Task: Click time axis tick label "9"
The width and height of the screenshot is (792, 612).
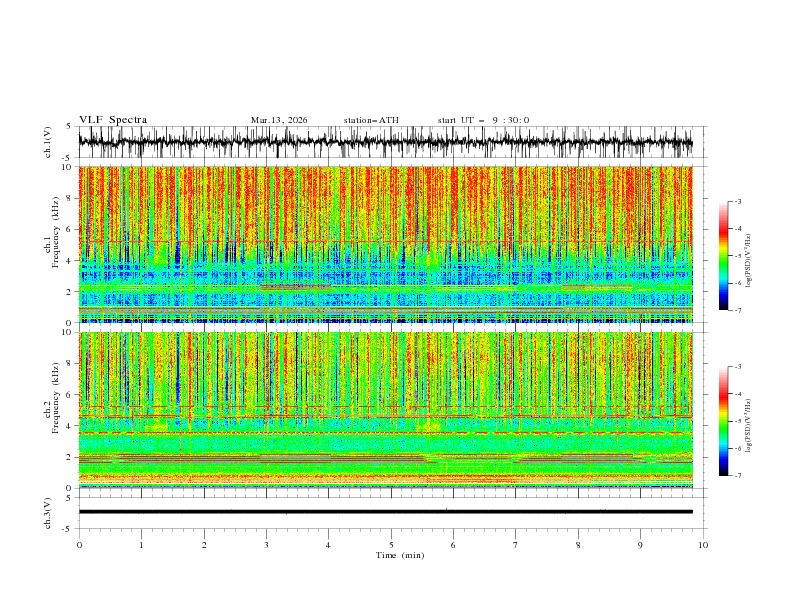Action: (x=640, y=545)
